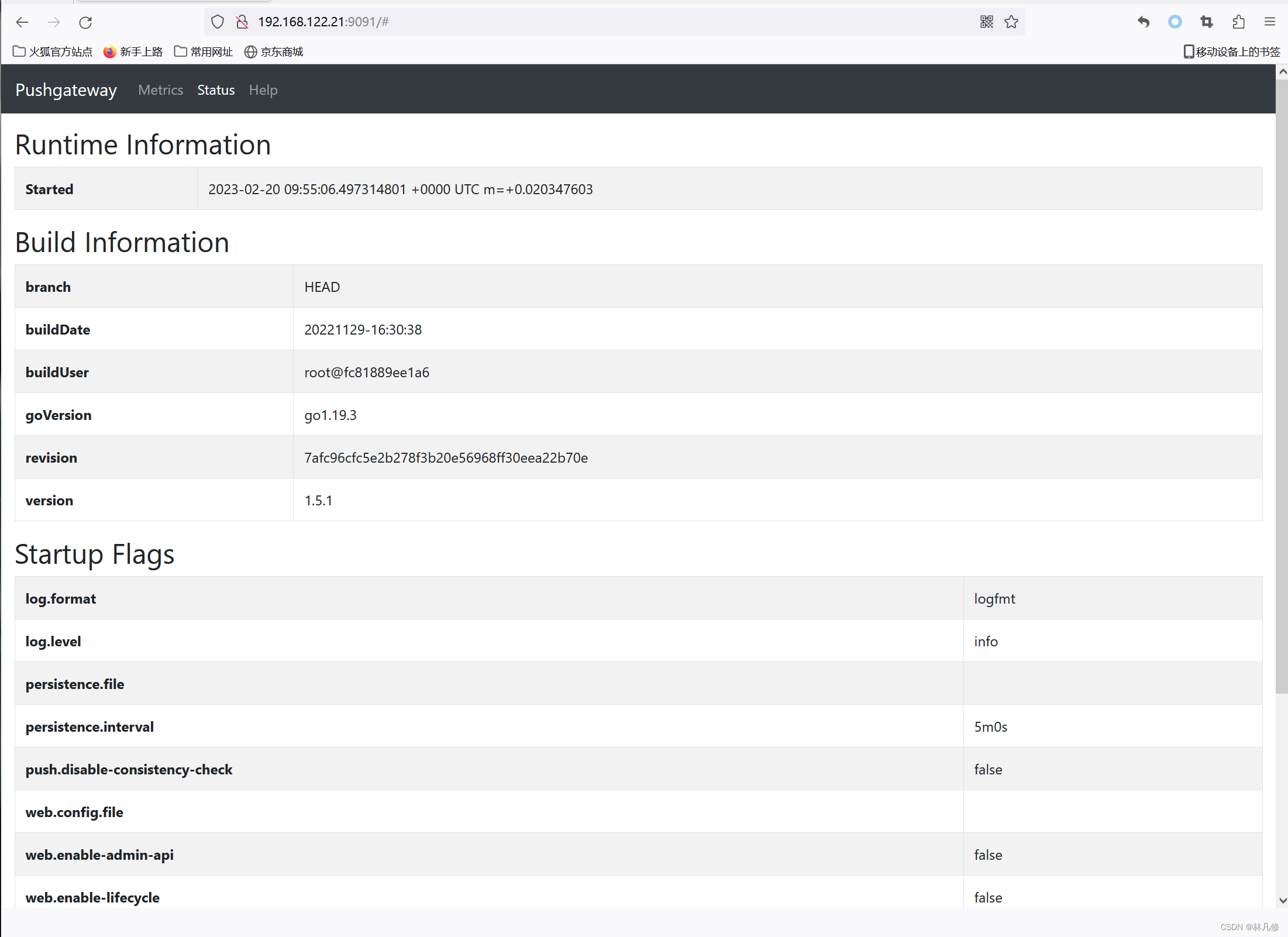Click the scrollbar up arrow

1282,71
